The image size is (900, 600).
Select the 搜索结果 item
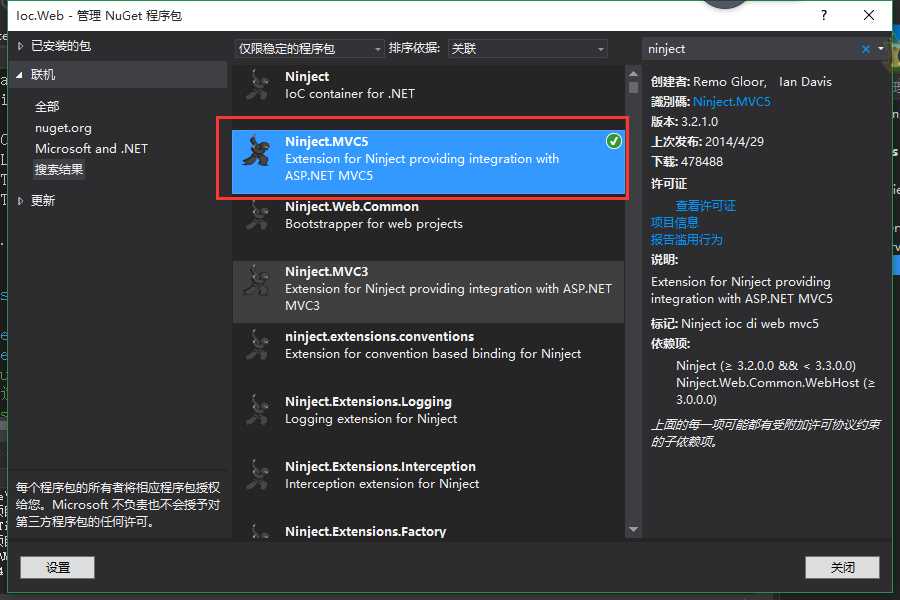(x=59, y=169)
